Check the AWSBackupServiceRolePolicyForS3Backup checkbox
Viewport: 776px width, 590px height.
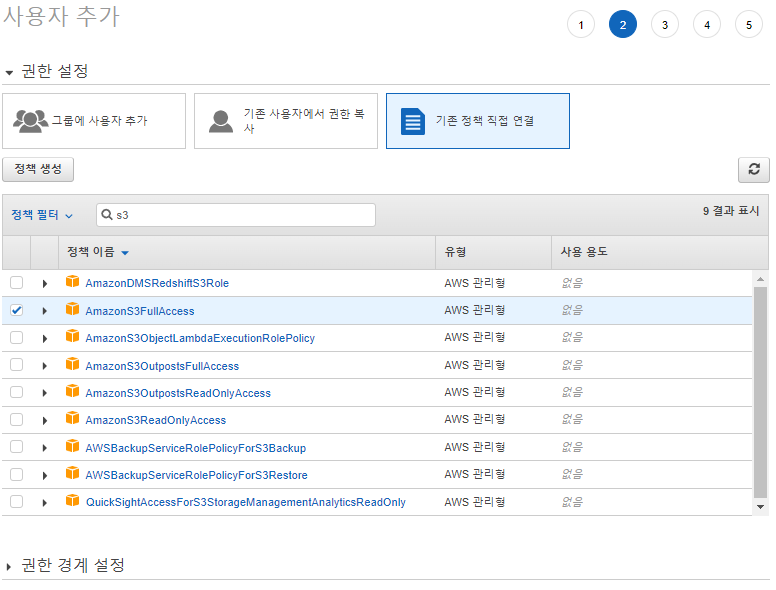[16, 447]
